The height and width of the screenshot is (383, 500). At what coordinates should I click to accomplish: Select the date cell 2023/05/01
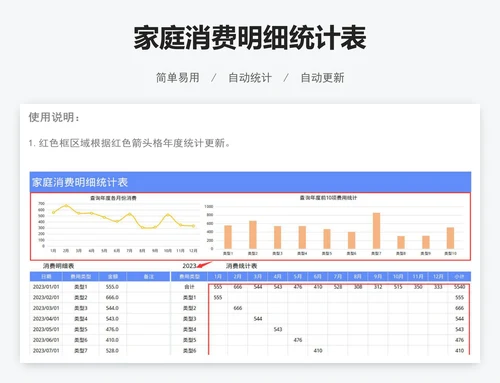46,329
